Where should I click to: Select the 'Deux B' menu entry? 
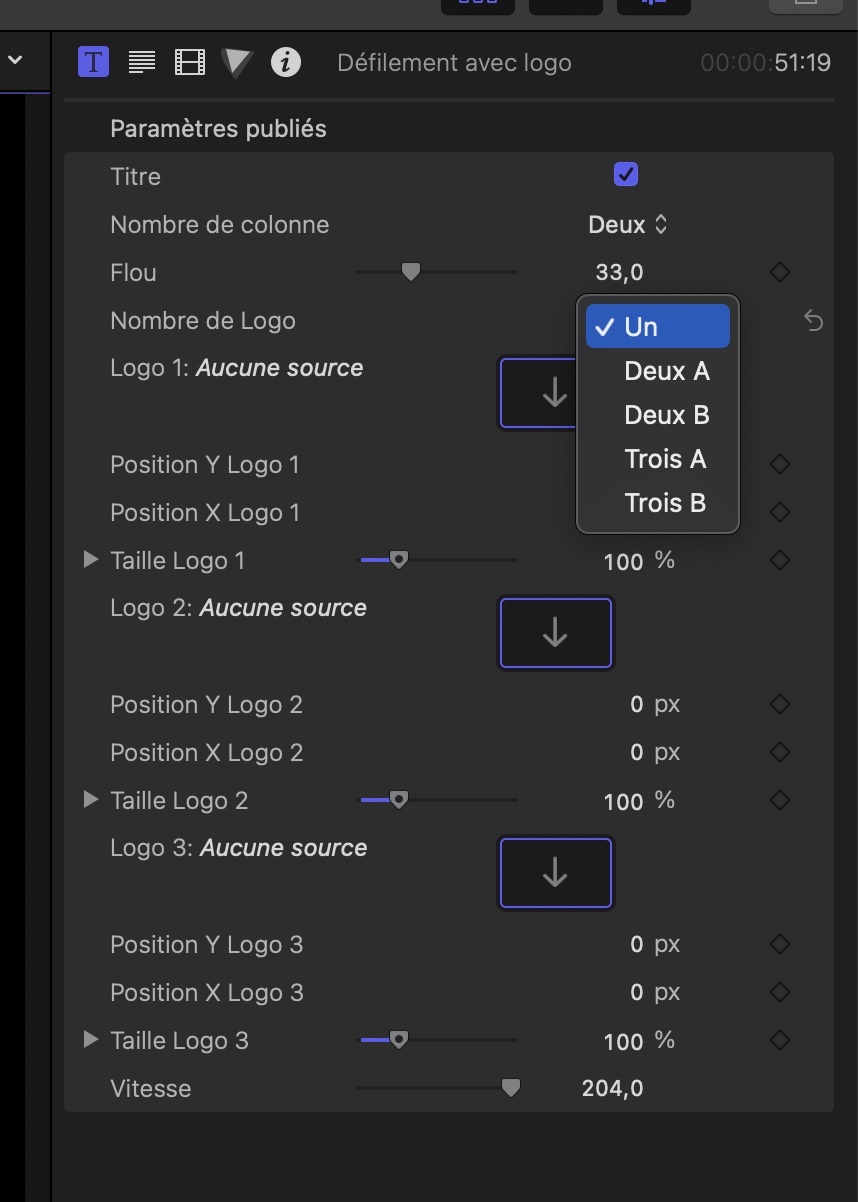[x=666, y=415]
